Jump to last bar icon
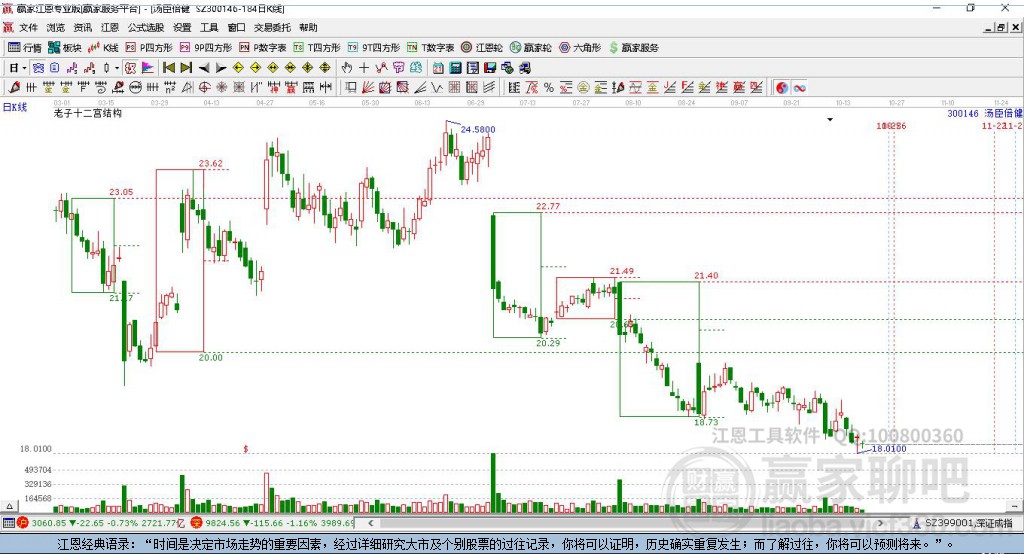 186,68
